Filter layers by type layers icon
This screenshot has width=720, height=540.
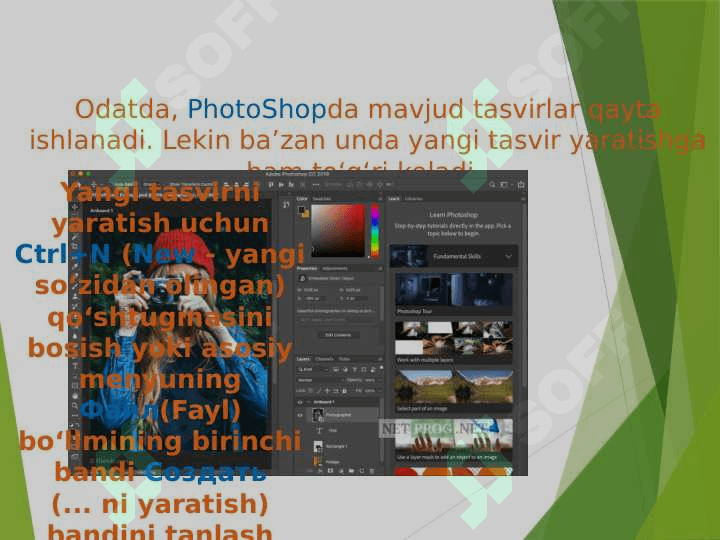pos(354,369)
